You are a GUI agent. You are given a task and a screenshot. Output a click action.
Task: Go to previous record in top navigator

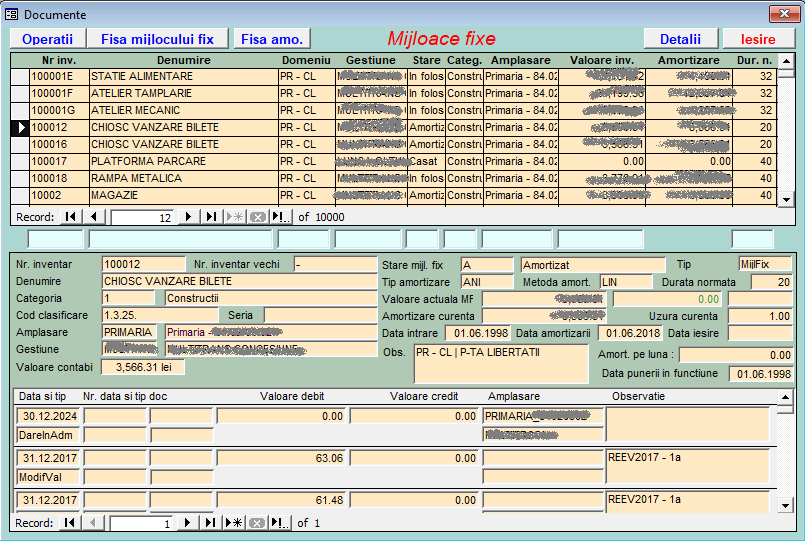click(93, 217)
